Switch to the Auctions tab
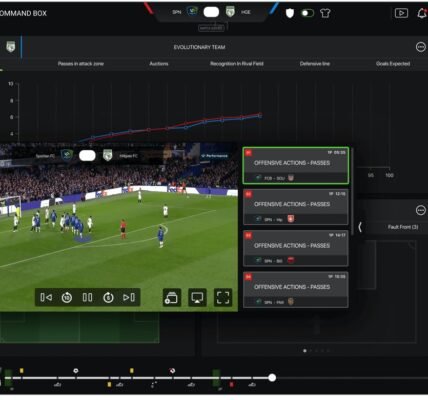428x400 pixels. point(159,64)
